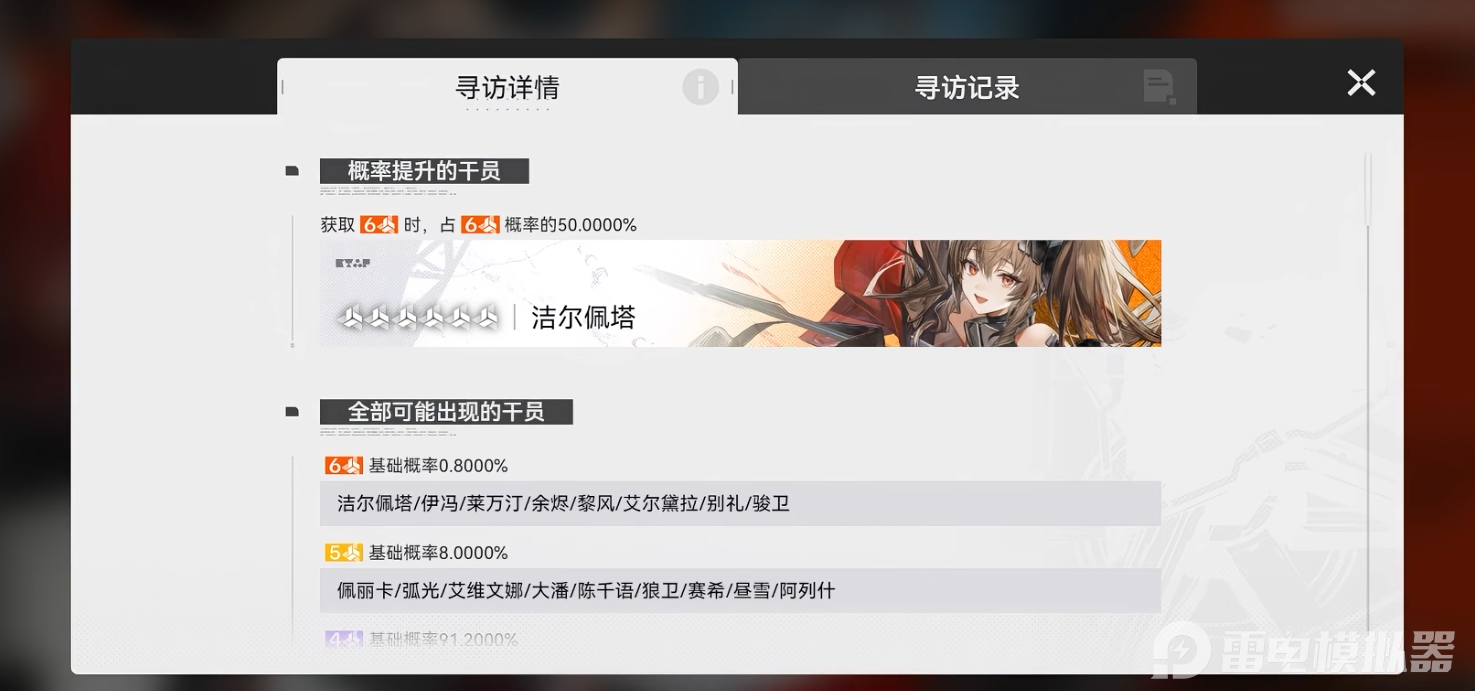Switch to the 寻访记录 tab
The height and width of the screenshot is (691, 1475).
tap(966, 87)
